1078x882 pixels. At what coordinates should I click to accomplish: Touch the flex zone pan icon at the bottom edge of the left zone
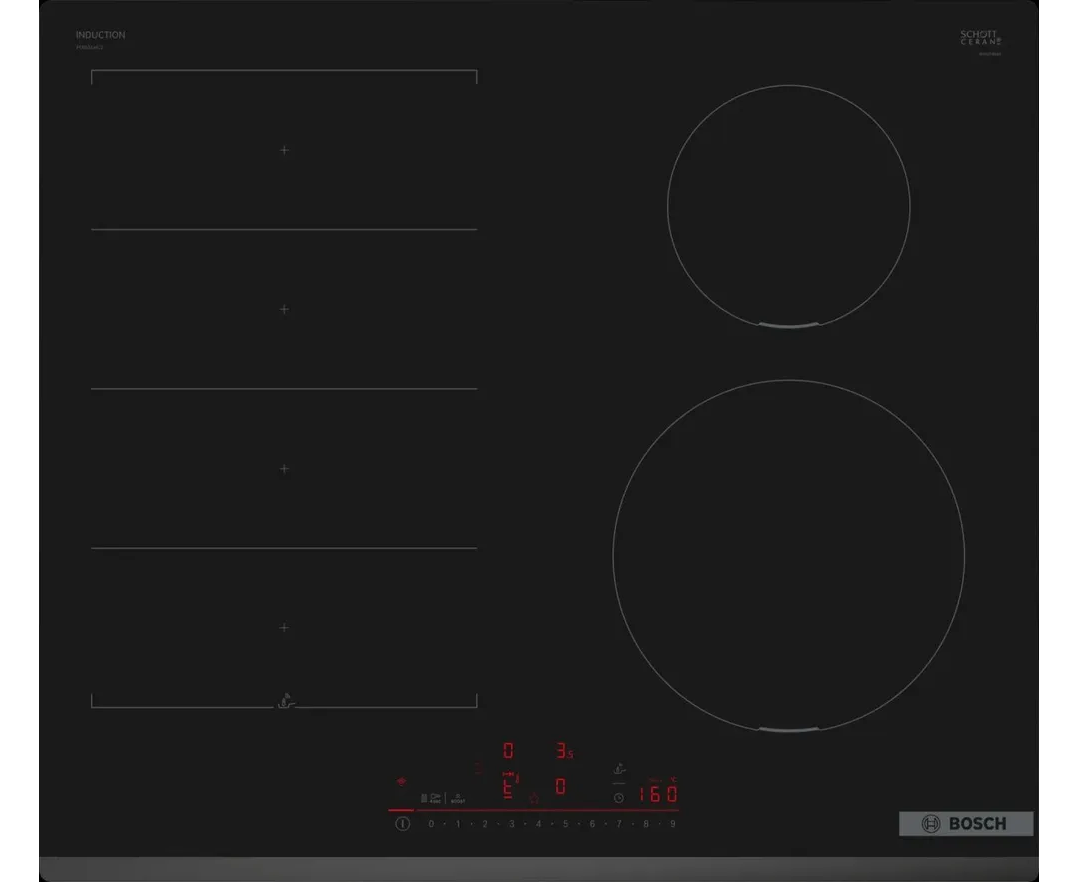(285, 702)
